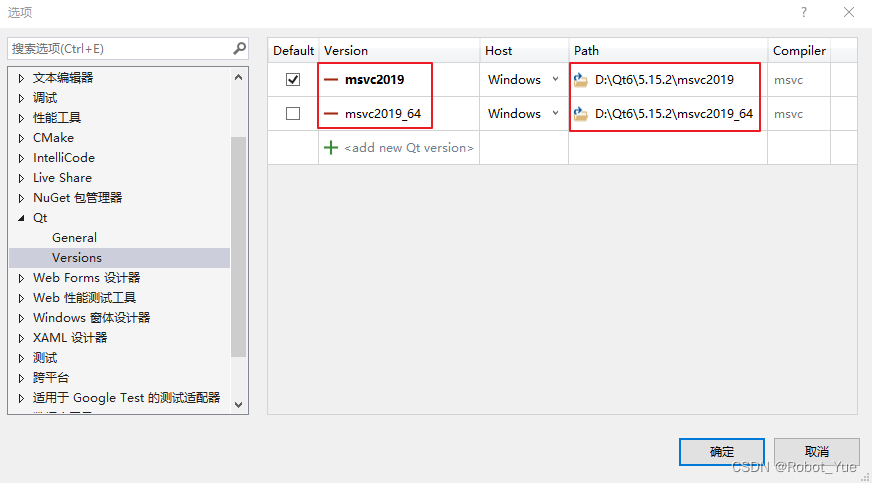Click the search magnifier icon
The width and height of the screenshot is (872, 483).
(239, 48)
